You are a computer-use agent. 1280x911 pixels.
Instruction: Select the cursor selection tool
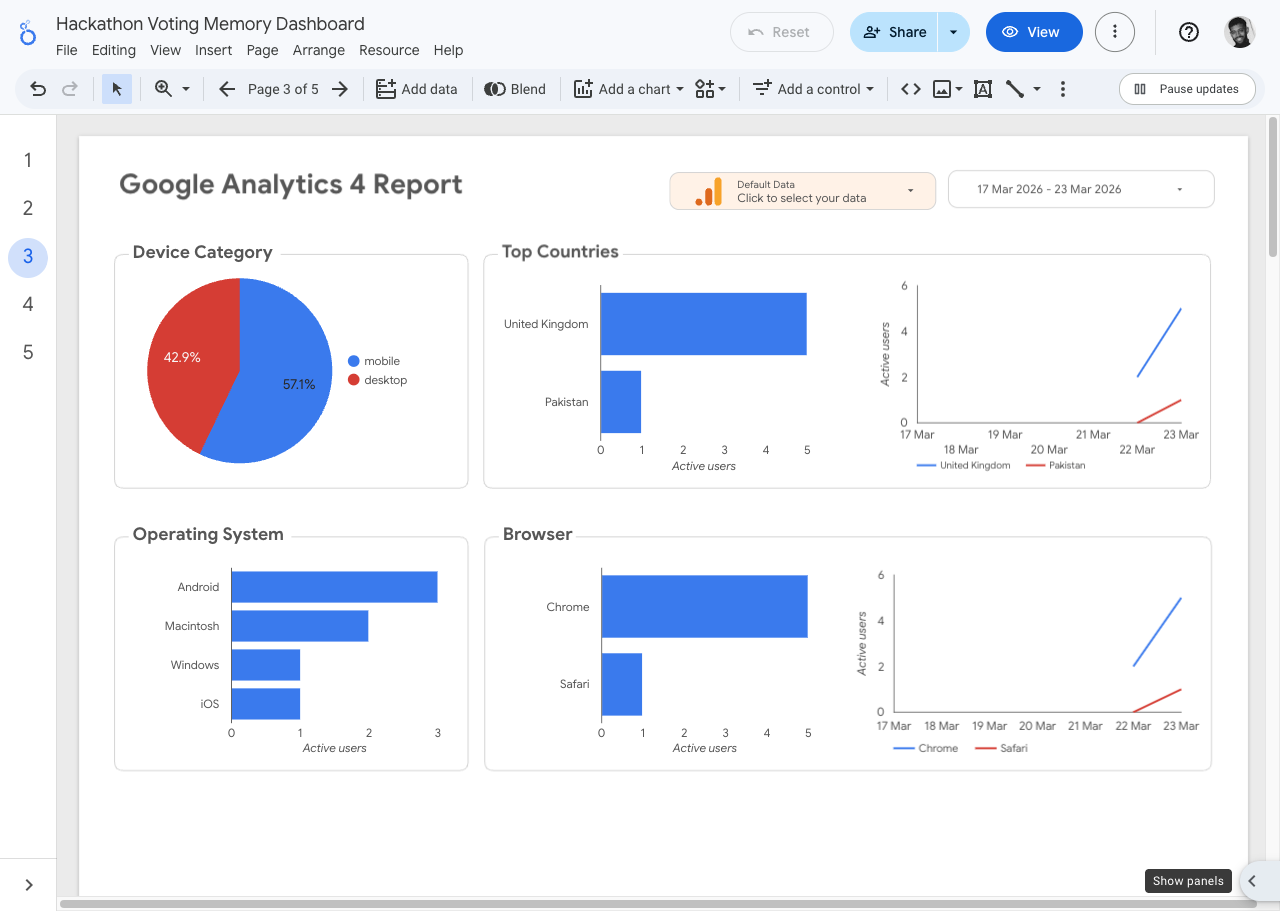pyautogui.click(x=117, y=88)
